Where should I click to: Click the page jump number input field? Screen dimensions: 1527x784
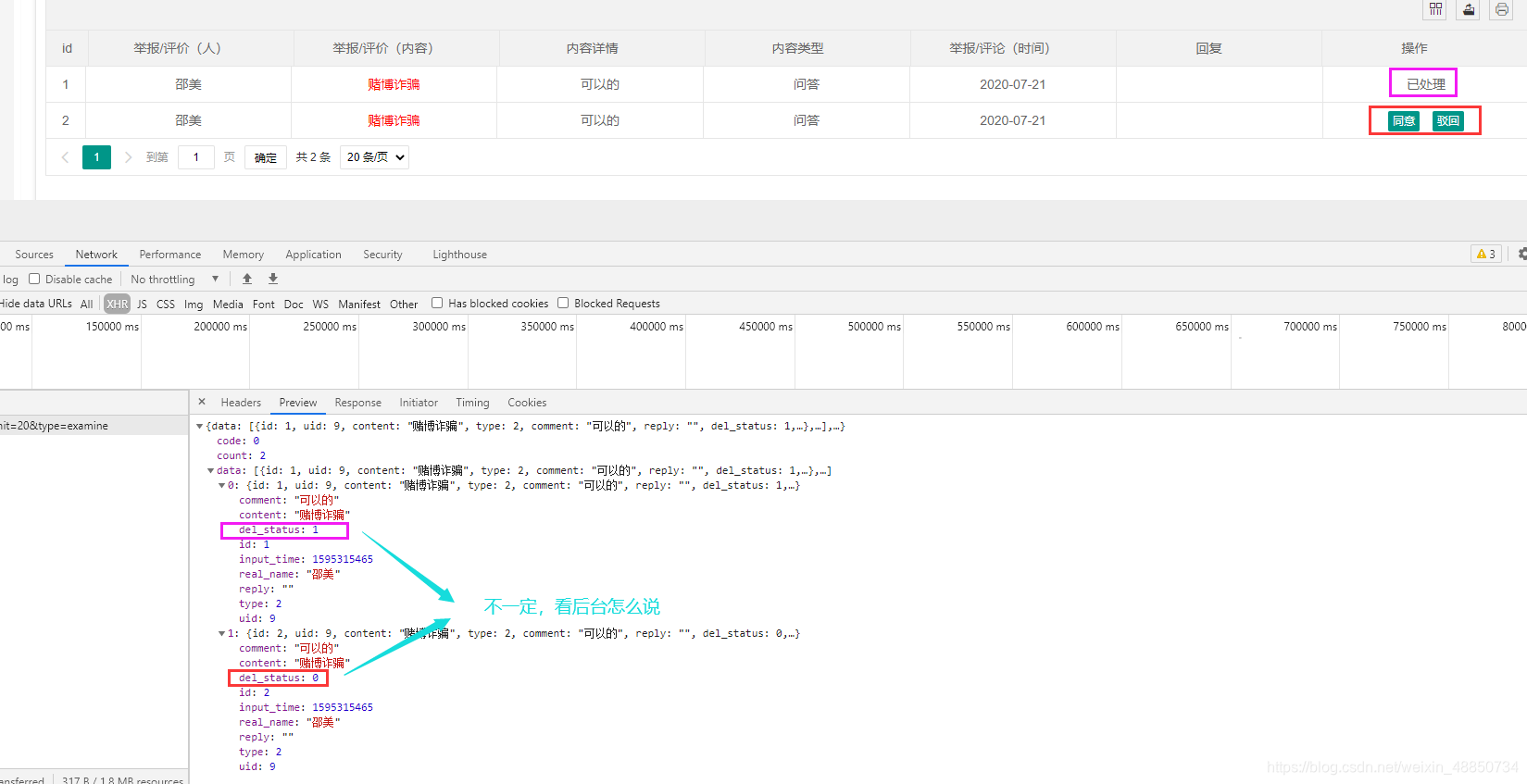[x=196, y=157]
